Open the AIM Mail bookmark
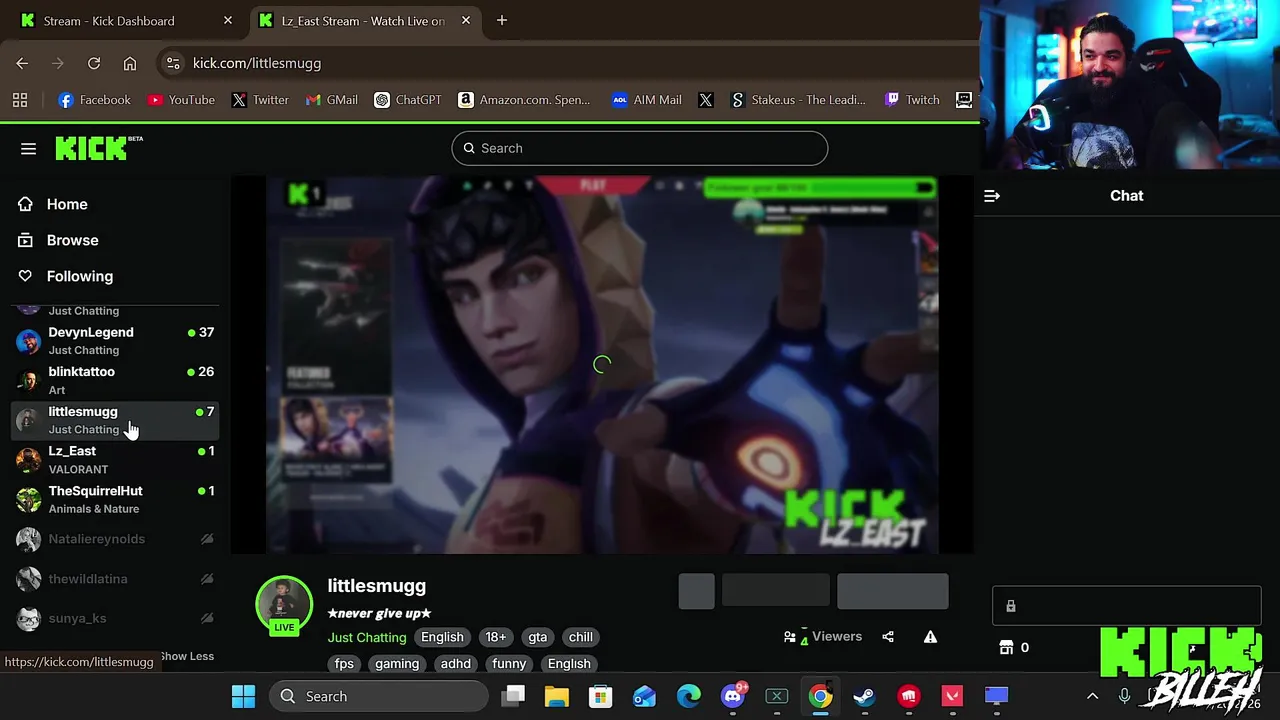The width and height of the screenshot is (1280, 720). click(x=647, y=100)
